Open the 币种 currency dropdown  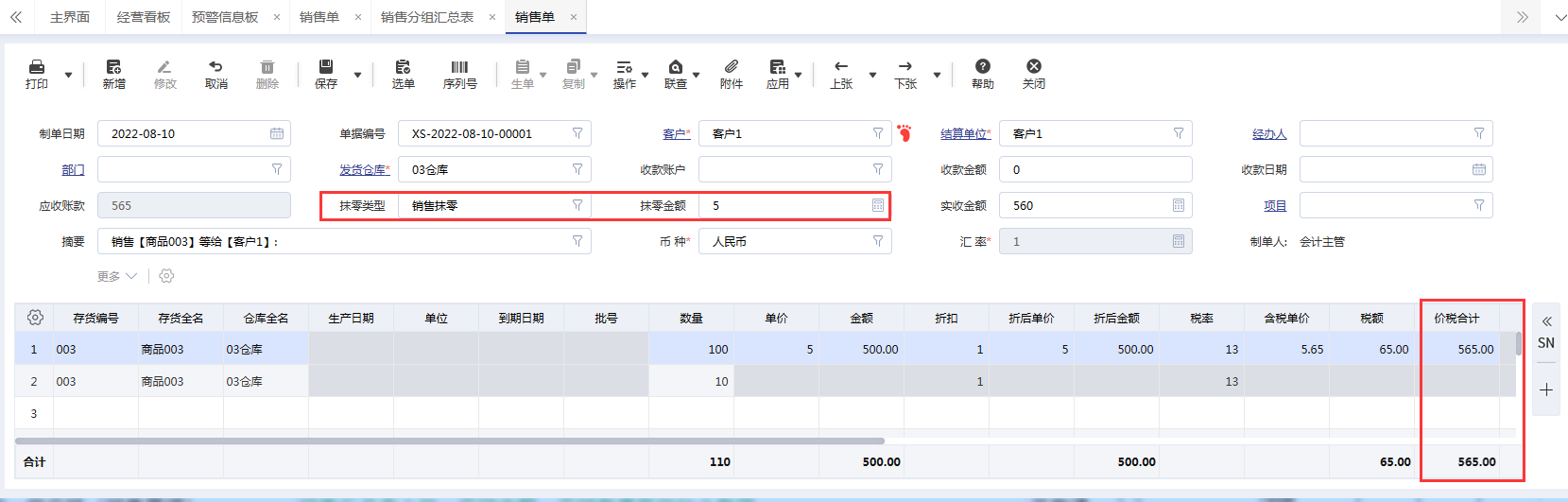point(877,242)
